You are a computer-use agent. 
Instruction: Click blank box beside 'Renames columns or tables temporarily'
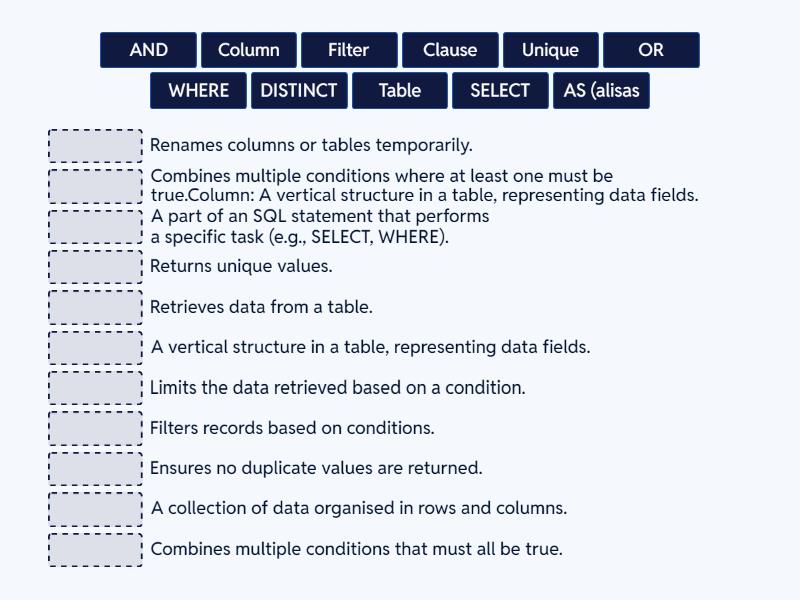point(96,146)
